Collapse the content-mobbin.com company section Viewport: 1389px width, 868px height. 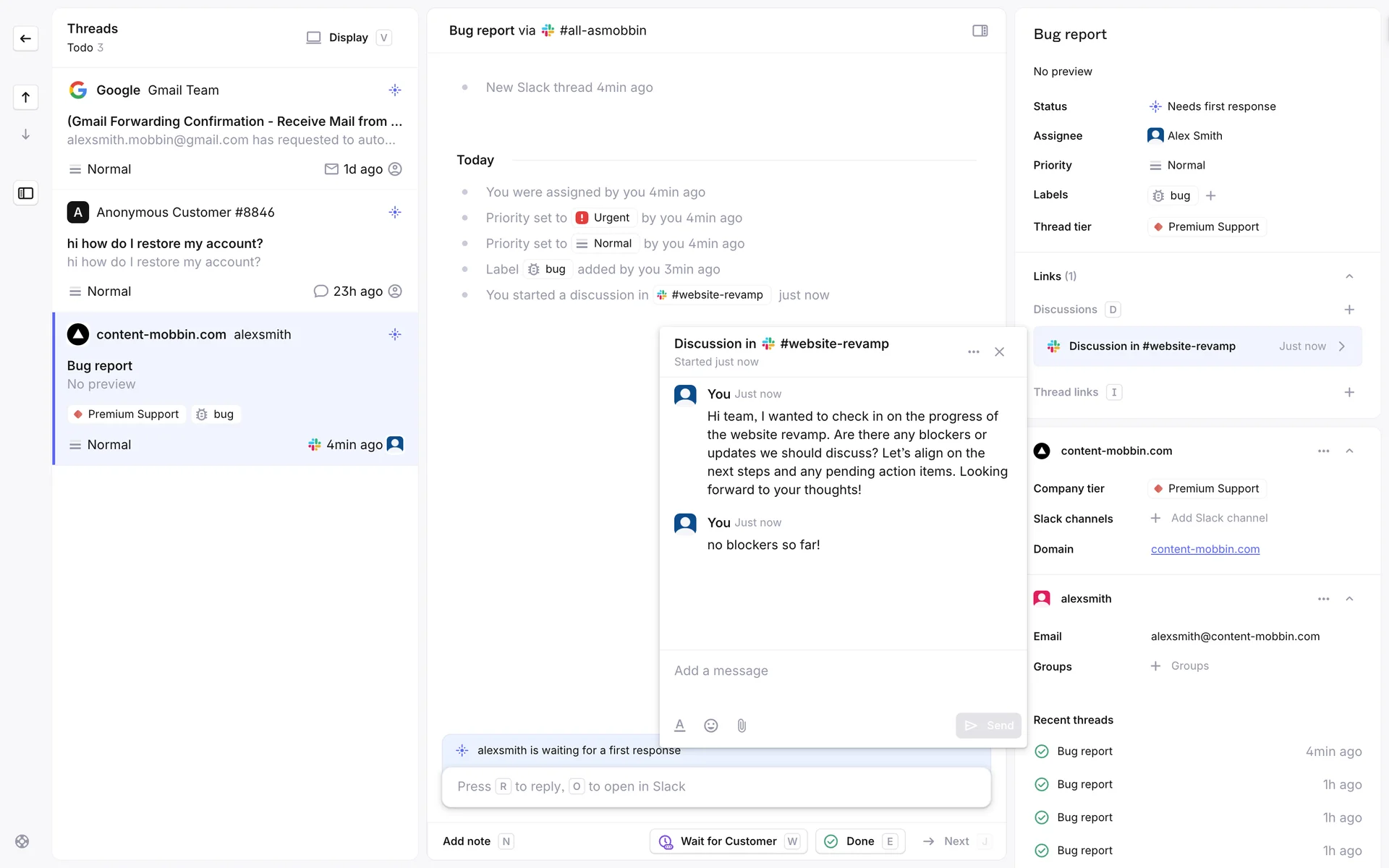[1348, 451]
